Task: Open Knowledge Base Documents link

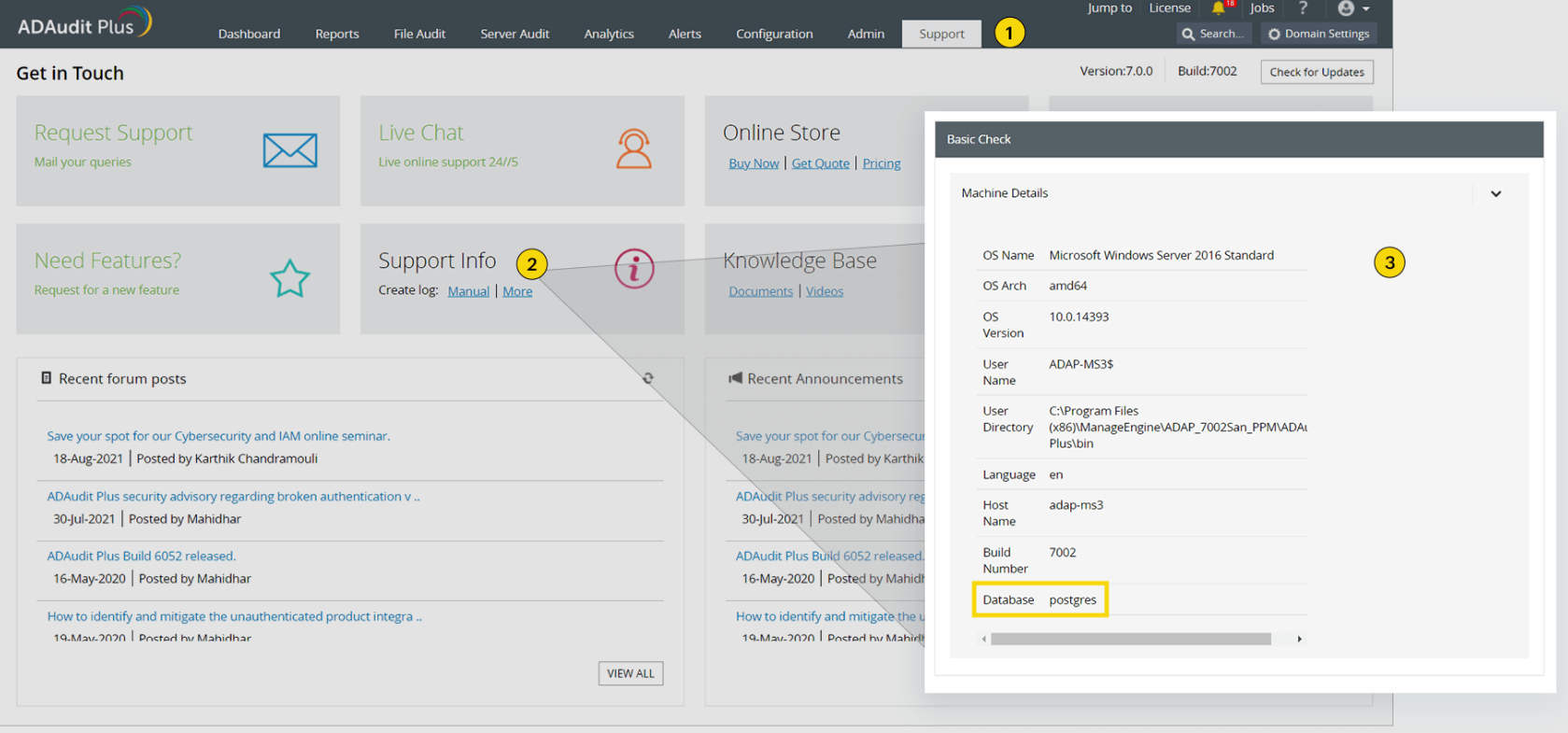Action: [x=760, y=291]
